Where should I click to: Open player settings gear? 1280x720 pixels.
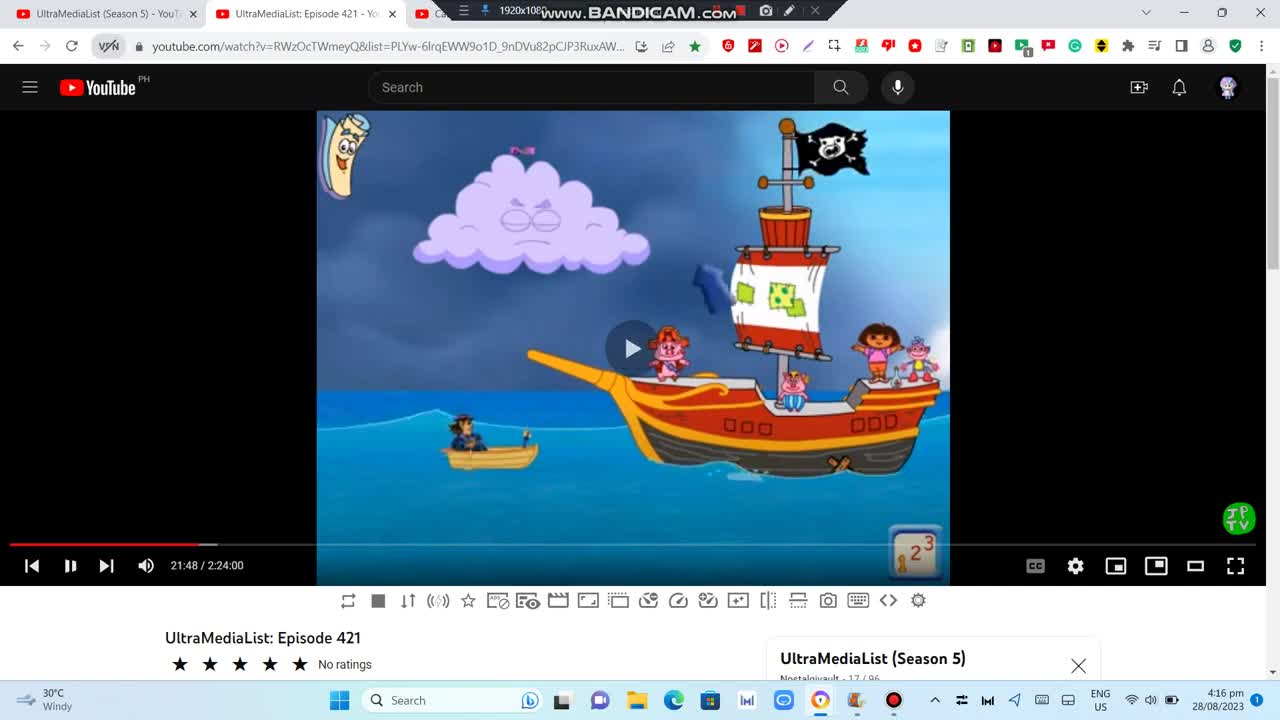pyautogui.click(x=1076, y=566)
